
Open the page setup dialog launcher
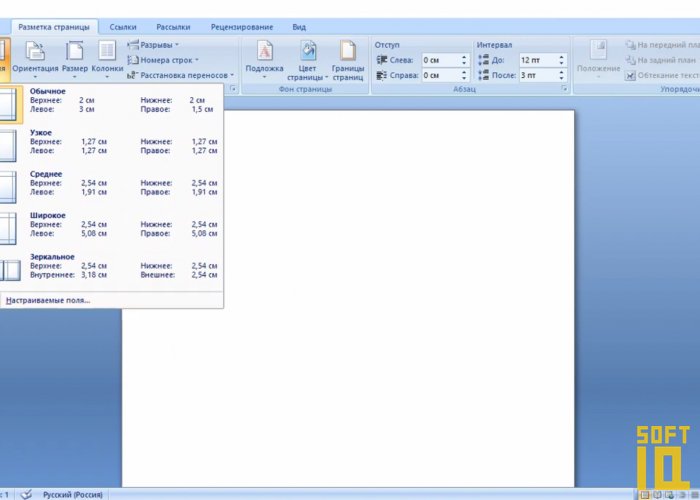point(233,89)
